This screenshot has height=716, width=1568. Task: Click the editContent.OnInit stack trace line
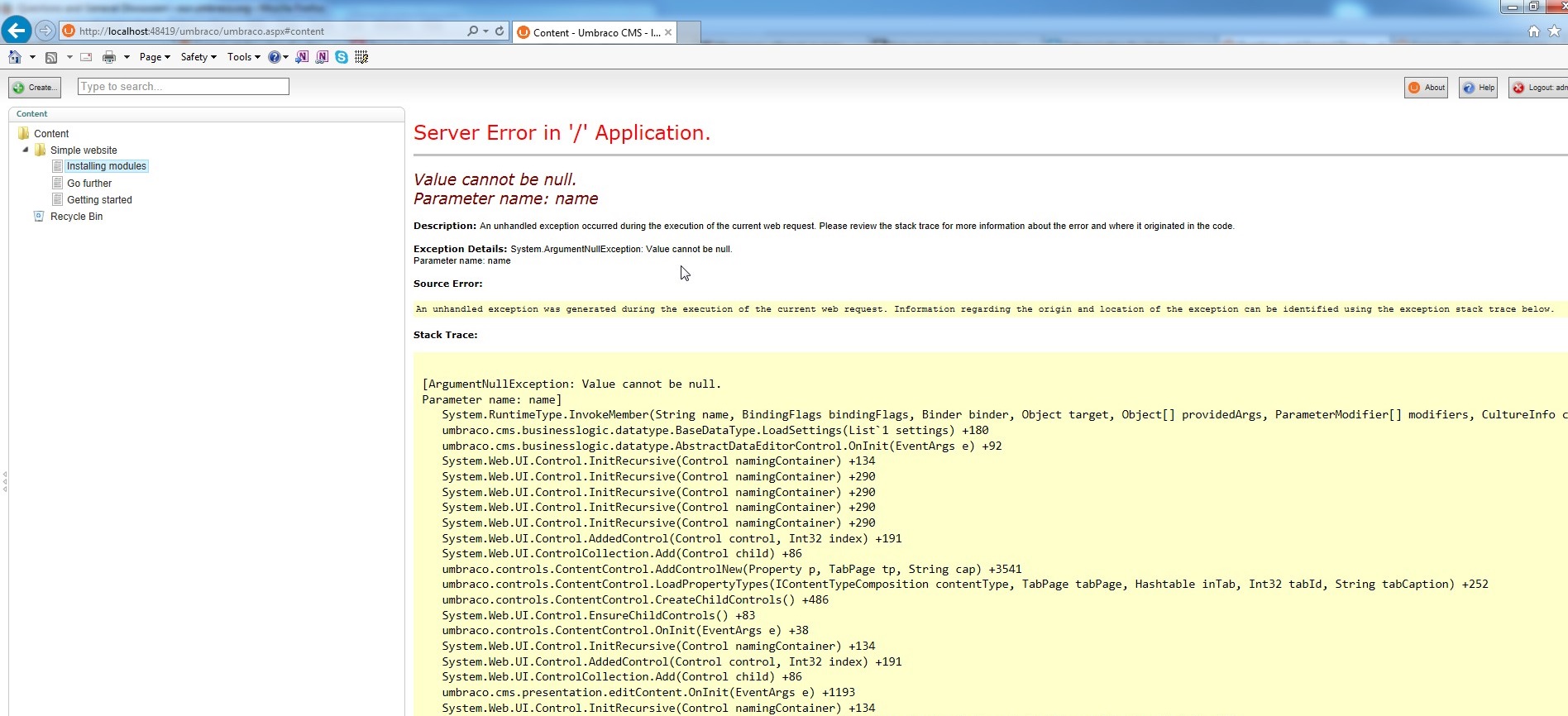click(648, 693)
